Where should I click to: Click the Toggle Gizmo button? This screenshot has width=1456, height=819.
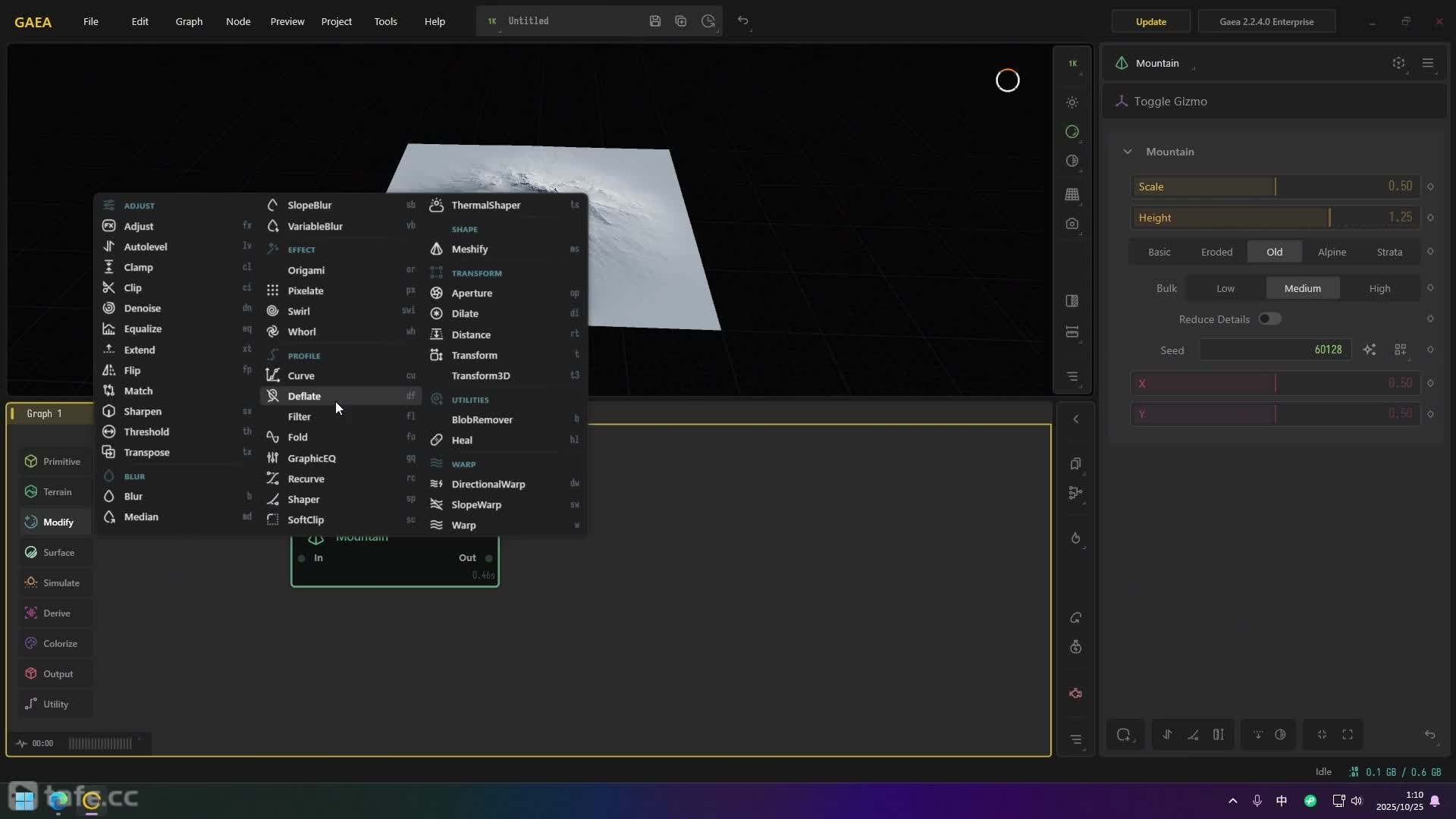(x=1170, y=101)
